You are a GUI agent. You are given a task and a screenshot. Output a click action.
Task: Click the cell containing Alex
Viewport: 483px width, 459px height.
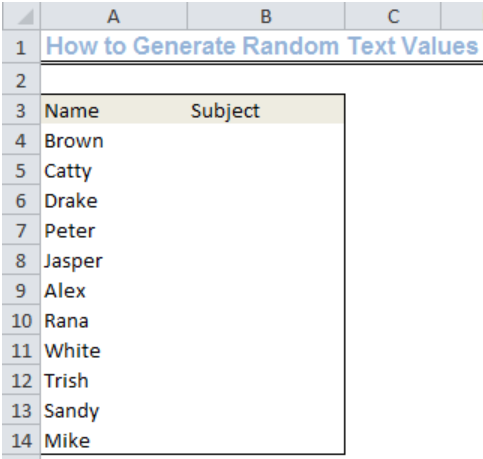(x=114, y=290)
